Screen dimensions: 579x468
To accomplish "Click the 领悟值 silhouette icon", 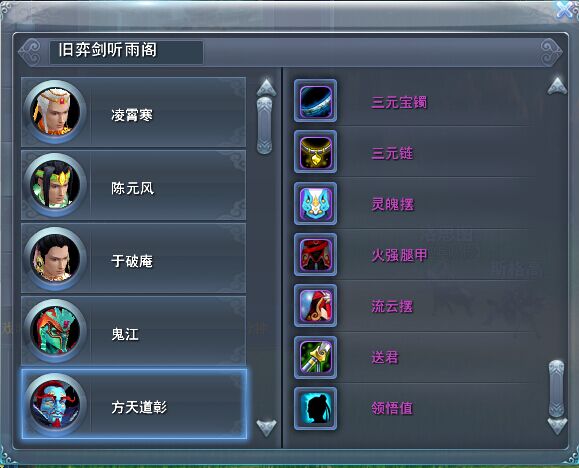I will [315, 409].
